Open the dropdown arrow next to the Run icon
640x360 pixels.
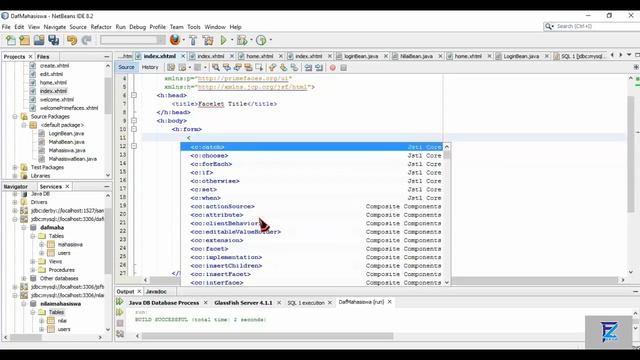pyautogui.click(x=232, y=40)
